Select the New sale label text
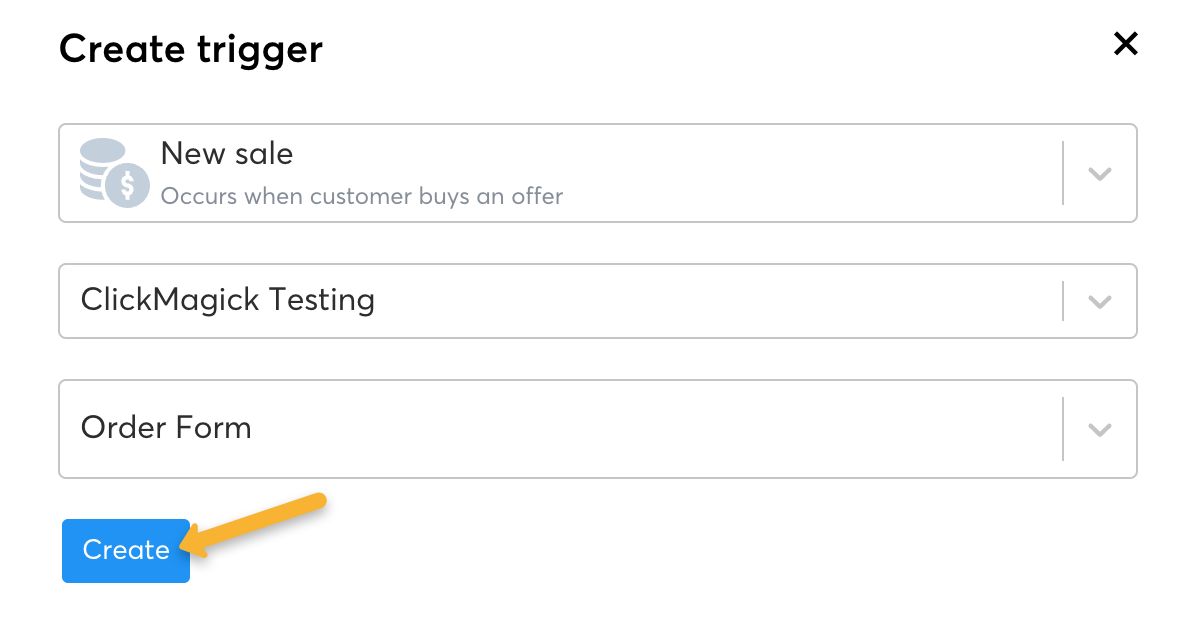The image size is (1182, 642). point(227,154)
